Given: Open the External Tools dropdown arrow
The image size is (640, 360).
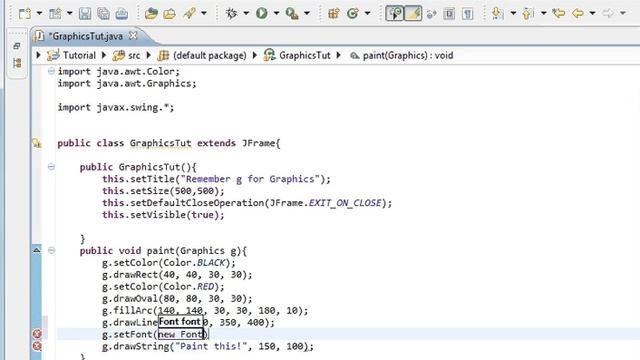Looking at the screenshot, I should click(307, 13).
